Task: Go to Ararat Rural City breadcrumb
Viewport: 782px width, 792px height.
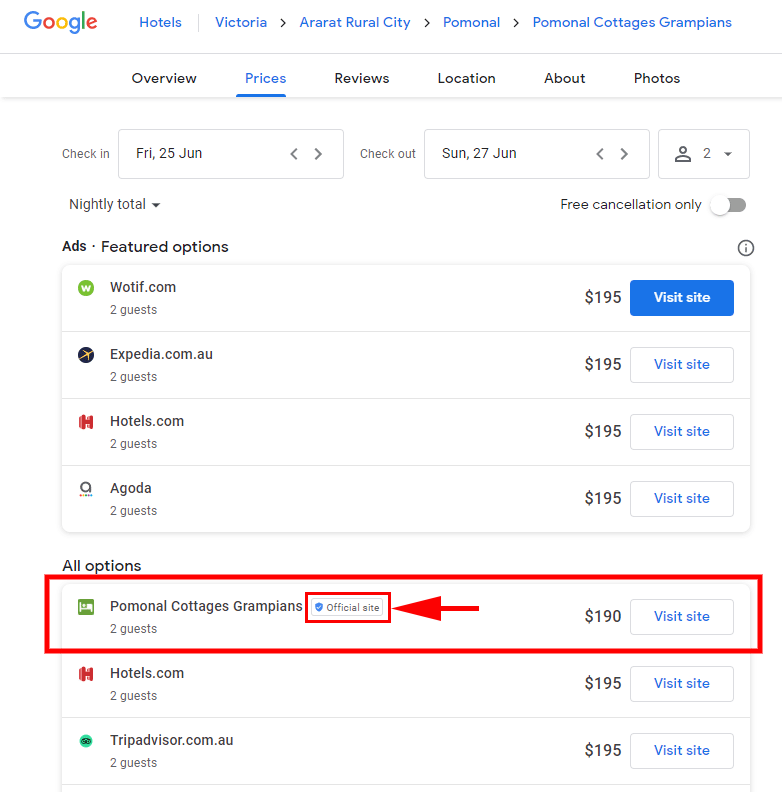Action: (x=354, y=22)
